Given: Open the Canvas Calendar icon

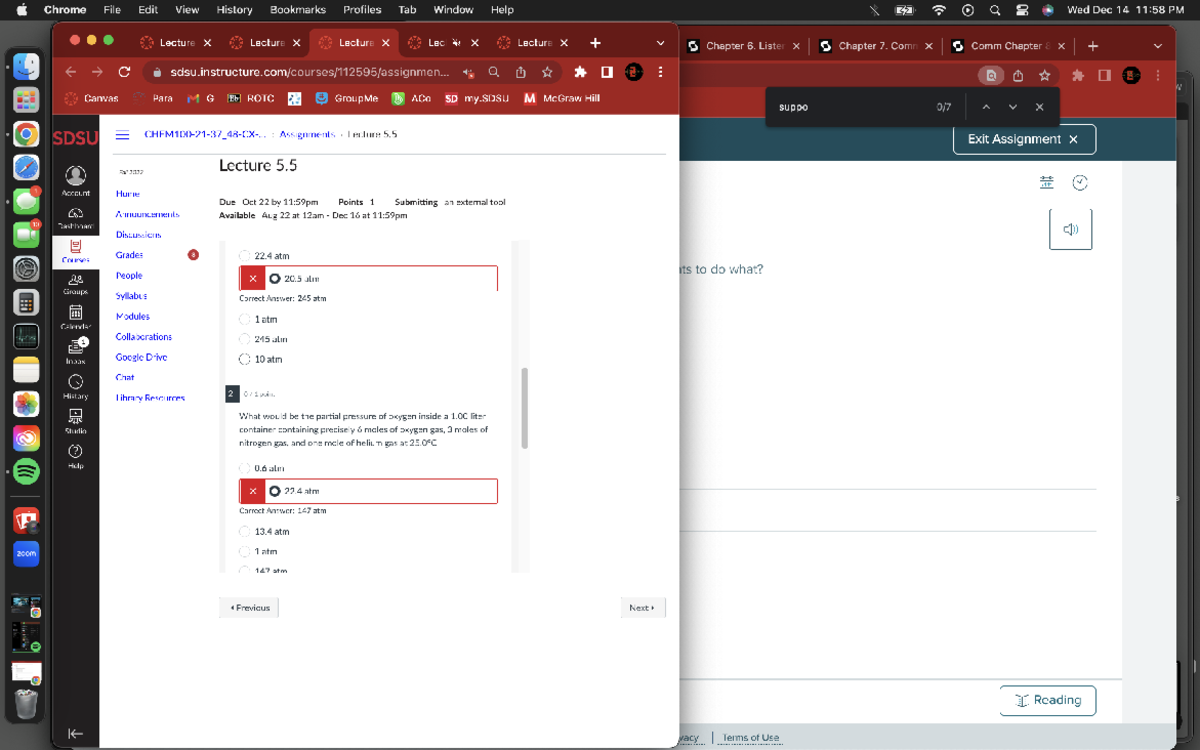Looking at the screenshot, I should coord(76,318).
